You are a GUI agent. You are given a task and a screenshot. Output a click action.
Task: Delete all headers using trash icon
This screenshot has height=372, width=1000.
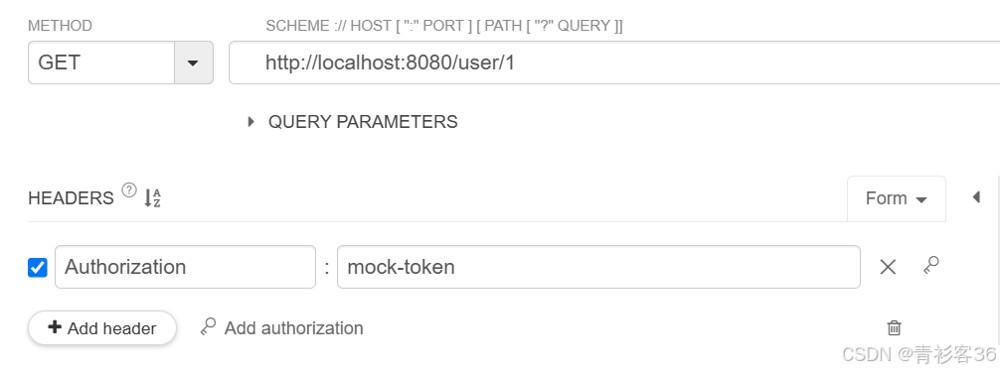pos(894,328)
